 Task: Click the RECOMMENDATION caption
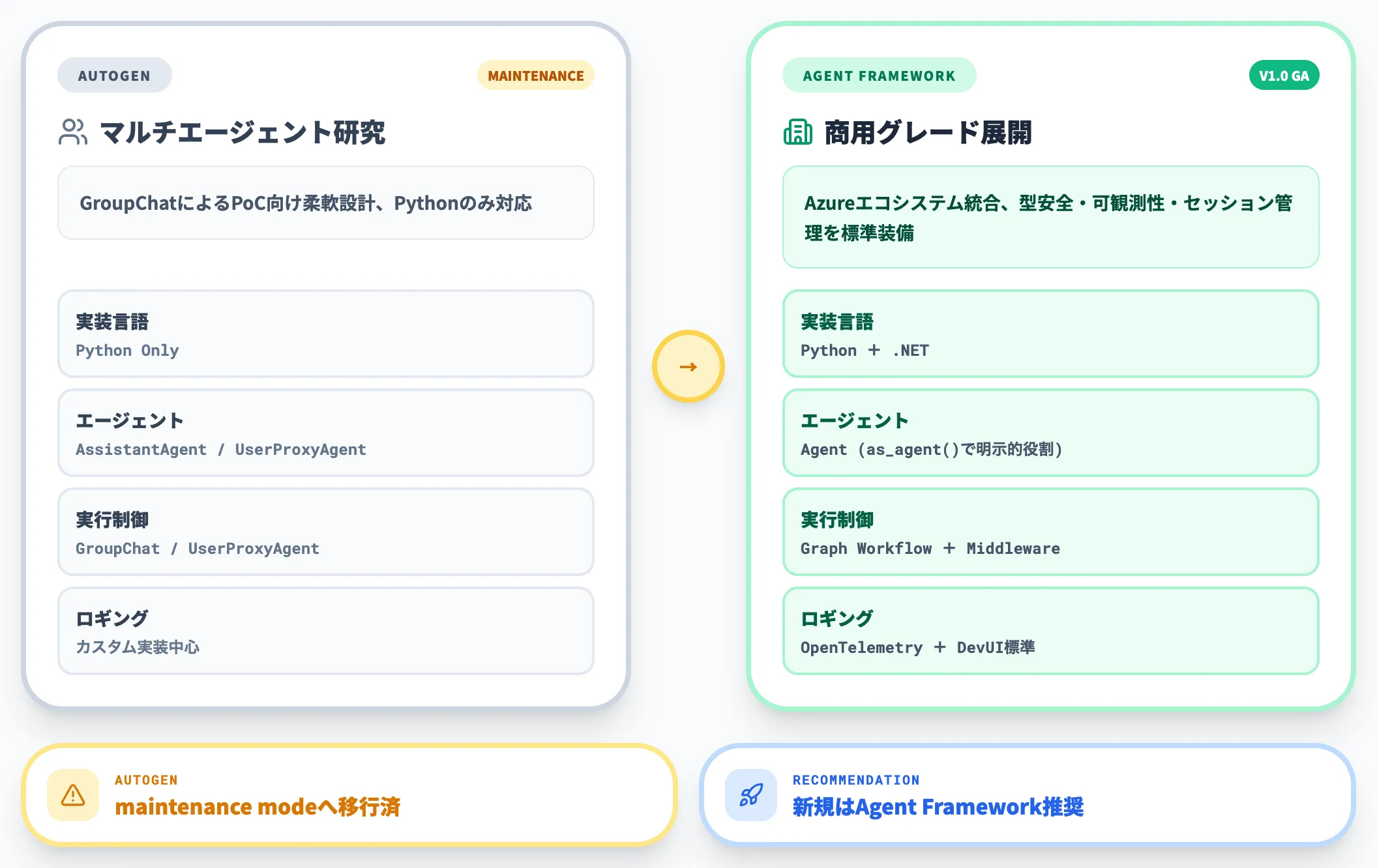click(856, 780)
